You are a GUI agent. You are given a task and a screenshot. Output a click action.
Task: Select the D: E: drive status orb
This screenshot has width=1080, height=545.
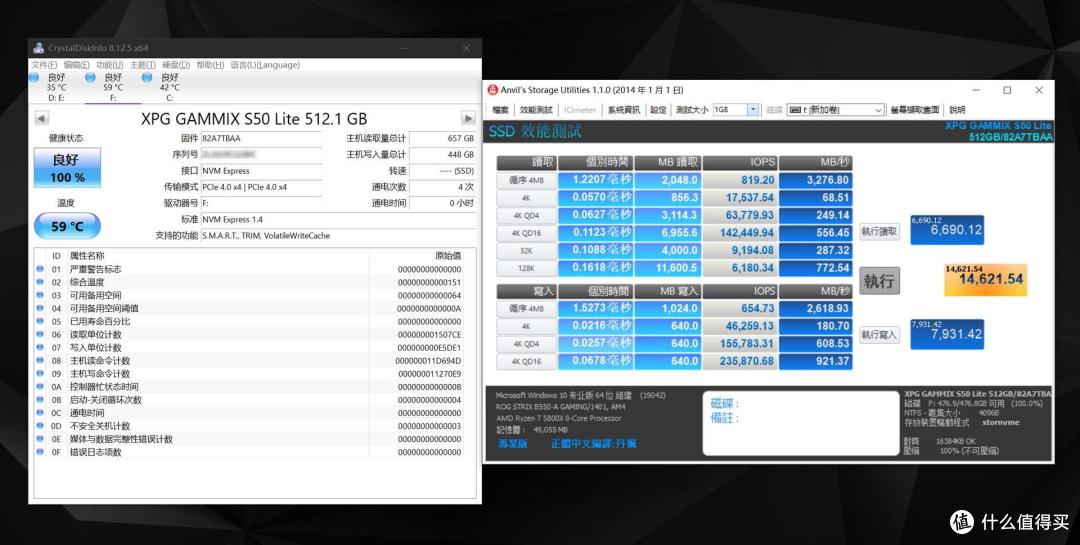(34, 78)
